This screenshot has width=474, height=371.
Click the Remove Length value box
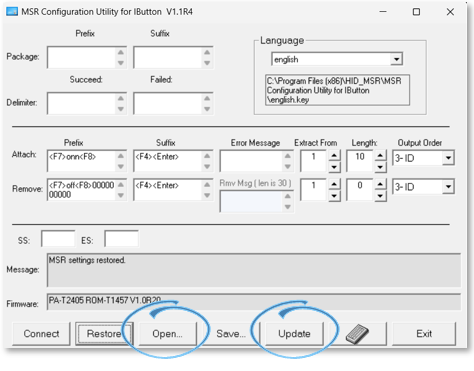tap(360, 190)
